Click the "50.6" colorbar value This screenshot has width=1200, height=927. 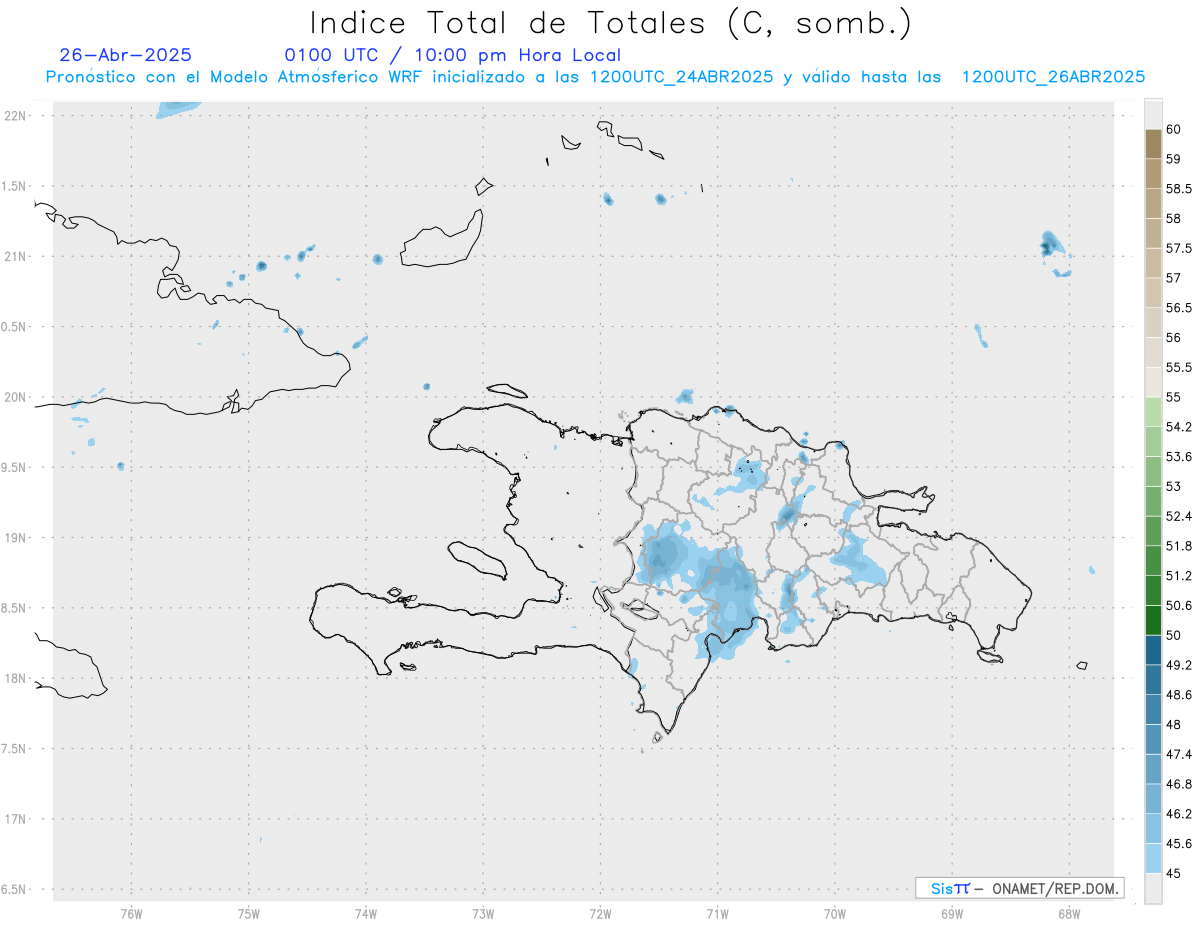[1179, 606]
